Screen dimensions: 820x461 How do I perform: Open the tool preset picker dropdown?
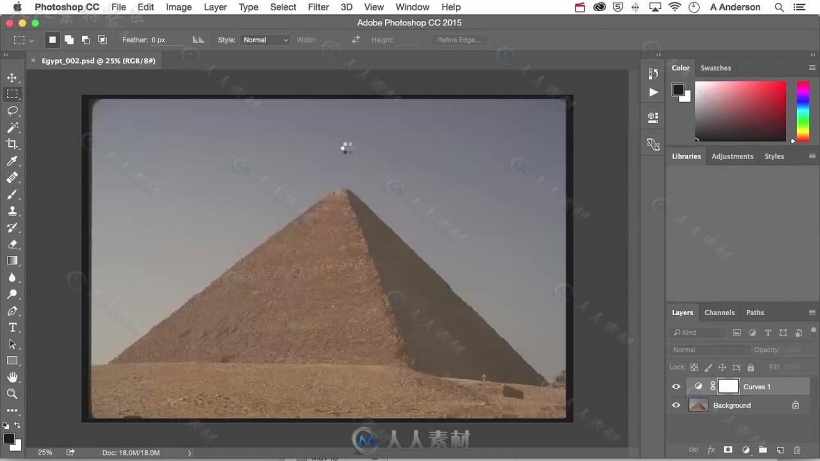tap(24, 40)
